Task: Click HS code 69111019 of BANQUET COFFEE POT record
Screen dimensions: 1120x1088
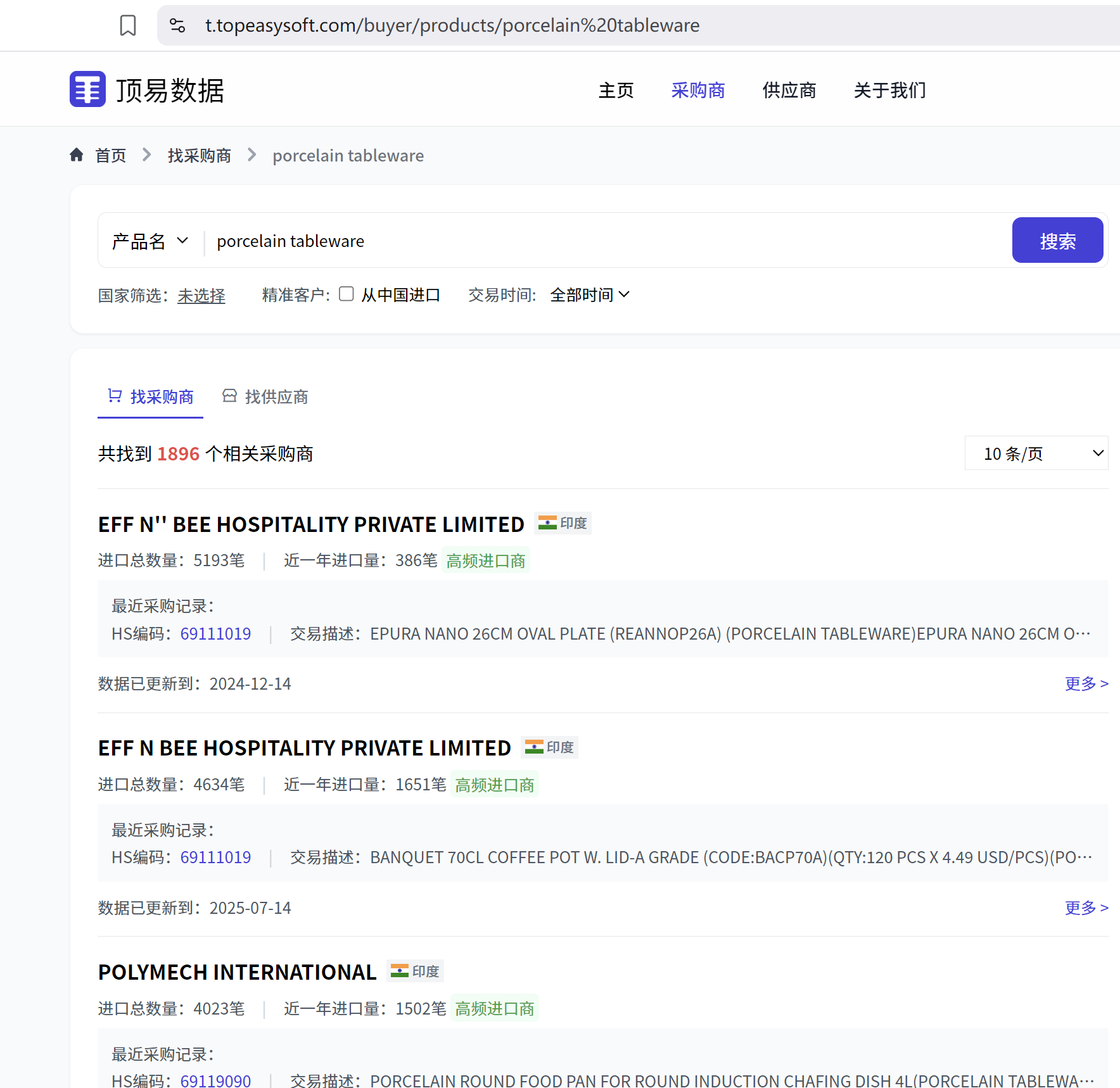Action: click(x=215, y=857)
